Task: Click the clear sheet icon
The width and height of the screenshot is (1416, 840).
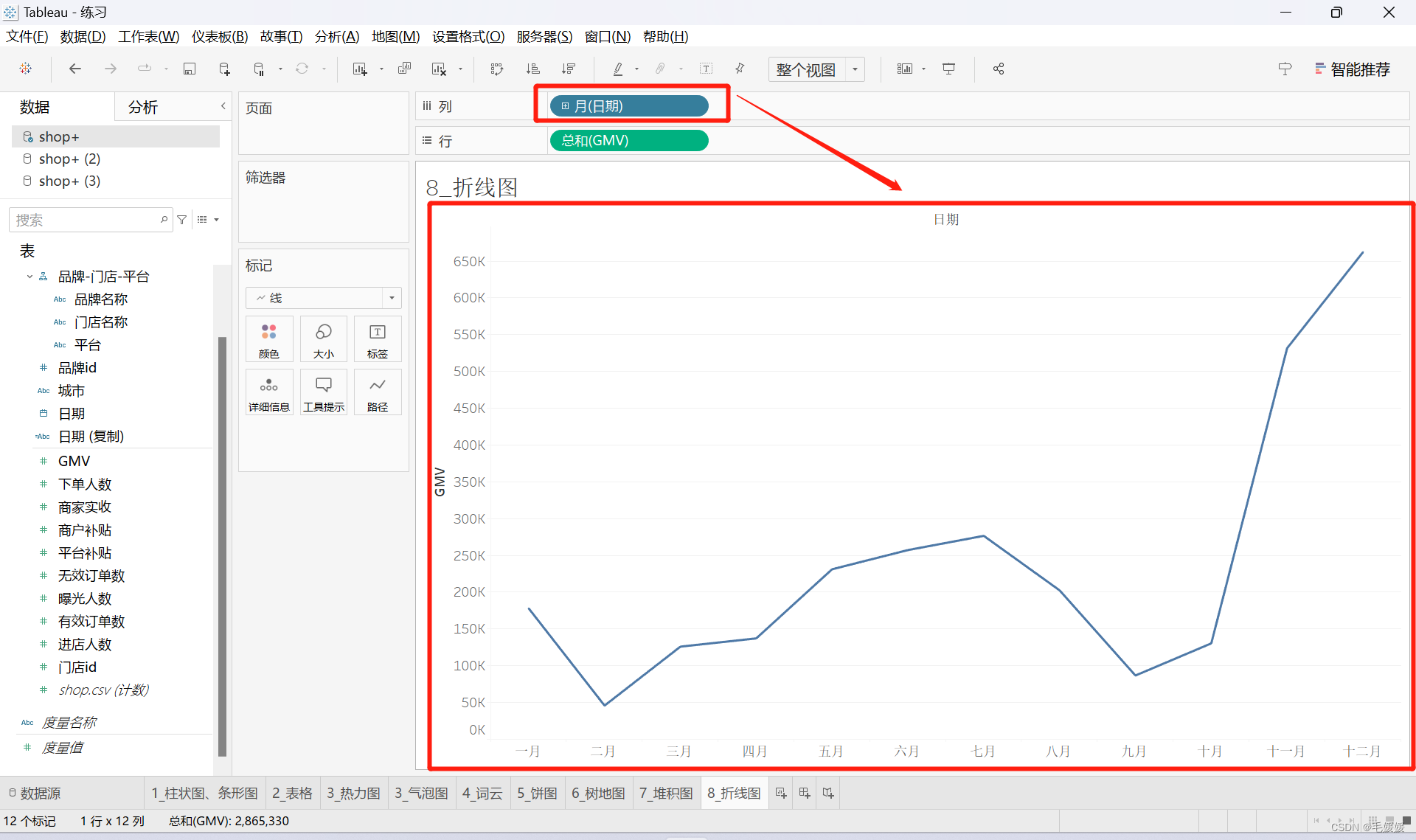Action: (439, 69)
